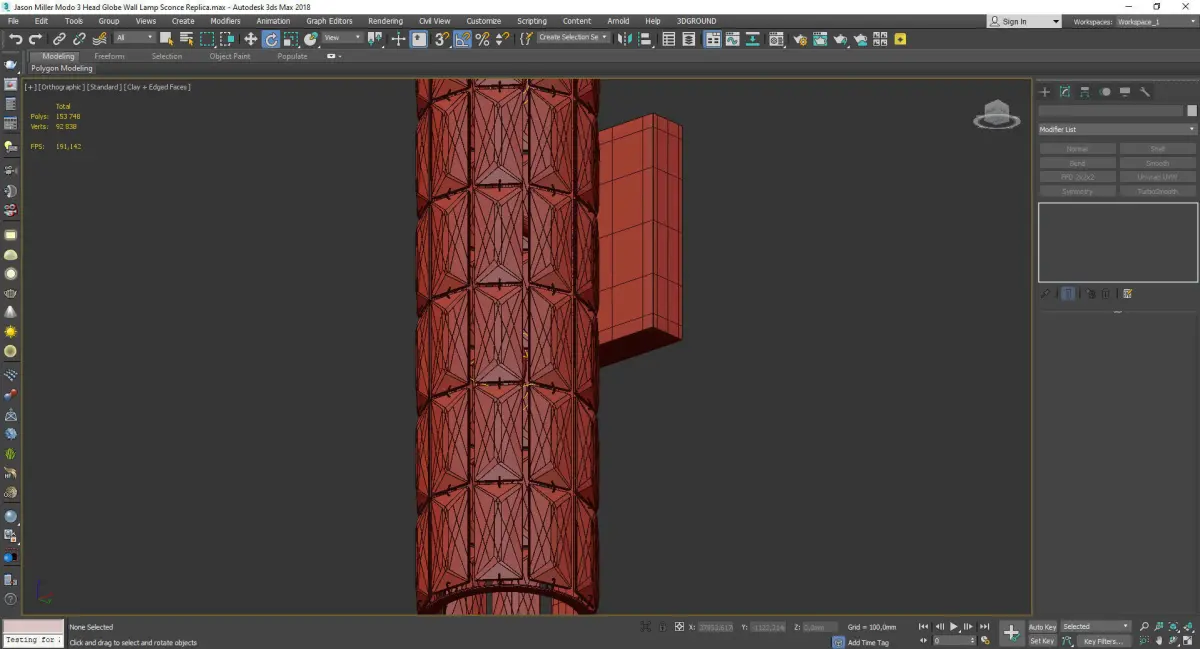Click the Add Time Tag label
1200x649 pixels.
(x=868, y=642)
